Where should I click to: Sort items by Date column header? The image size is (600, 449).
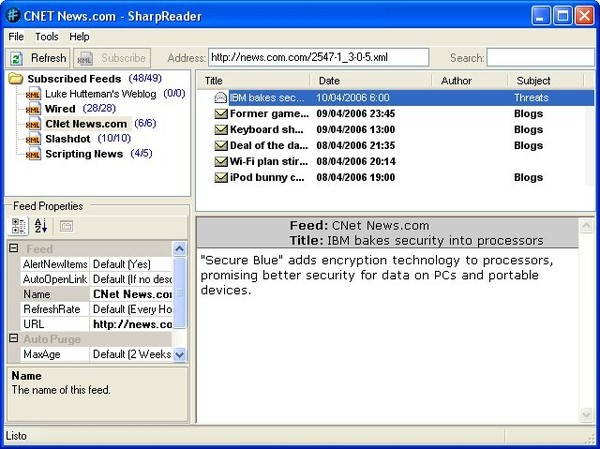tap(370, 81)
